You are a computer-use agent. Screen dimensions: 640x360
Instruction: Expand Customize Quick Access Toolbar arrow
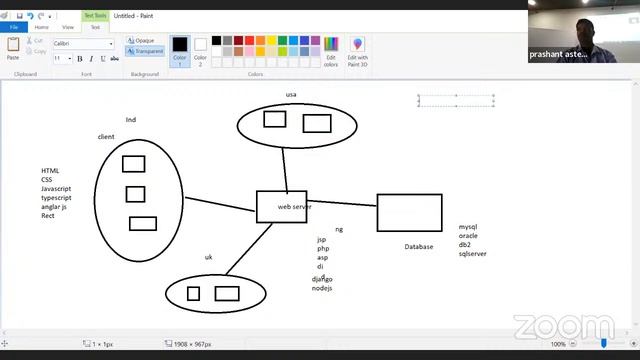click(50, 17)
